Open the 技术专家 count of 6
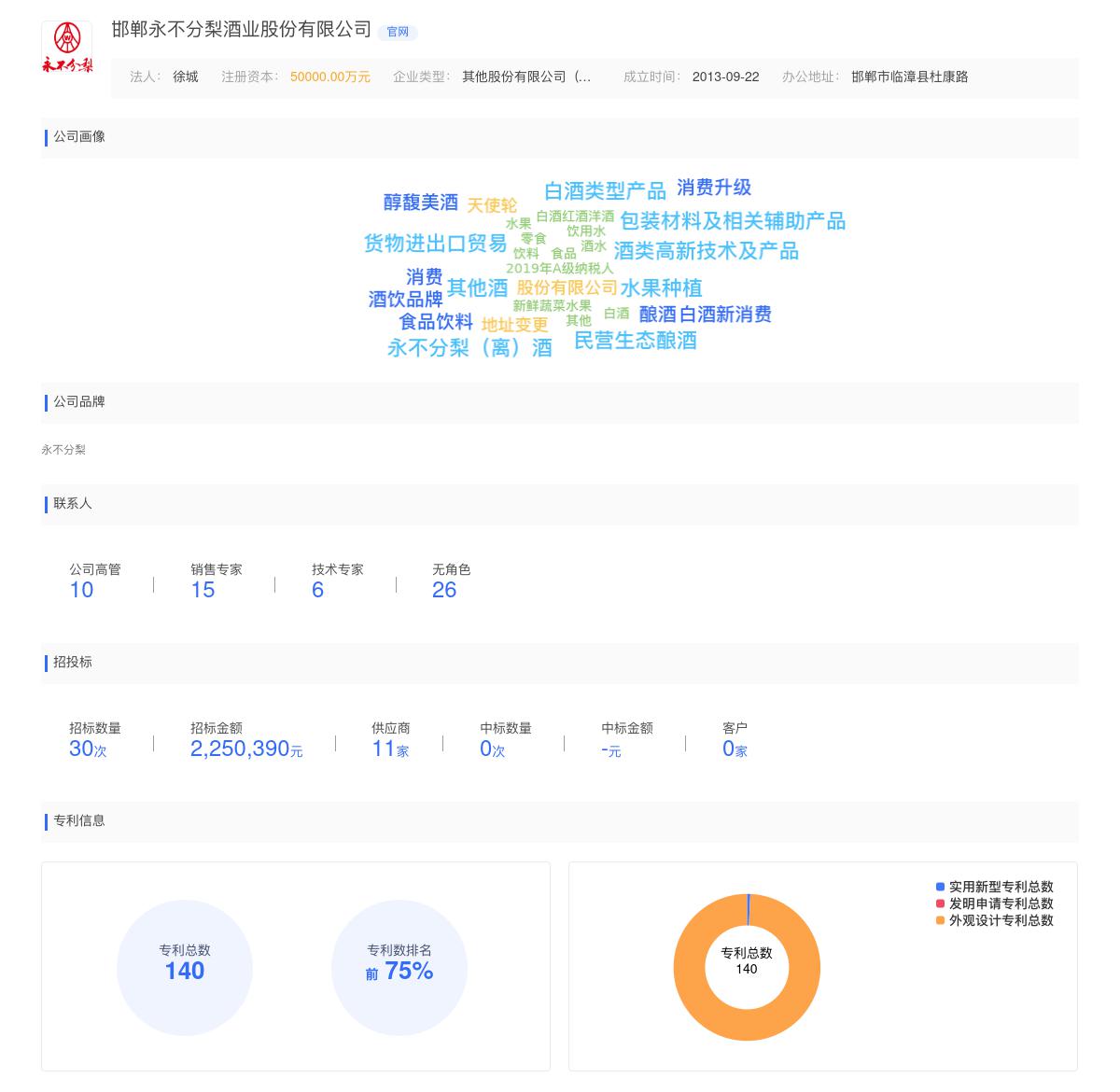The image size is (1120, 1092). 317,590
